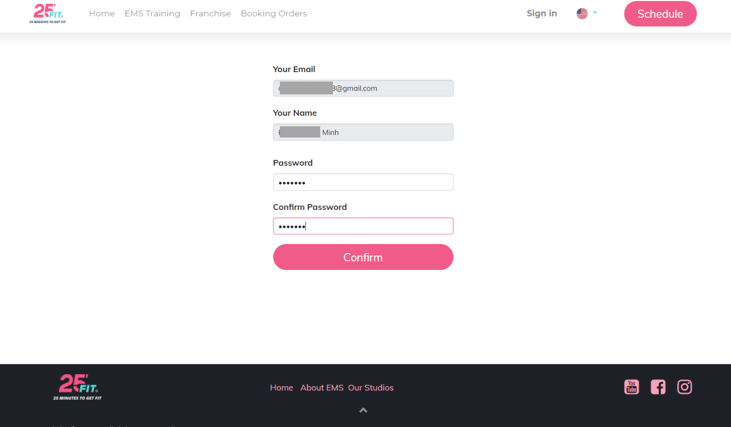Go to Home in the top navigation

click(102, 14)
